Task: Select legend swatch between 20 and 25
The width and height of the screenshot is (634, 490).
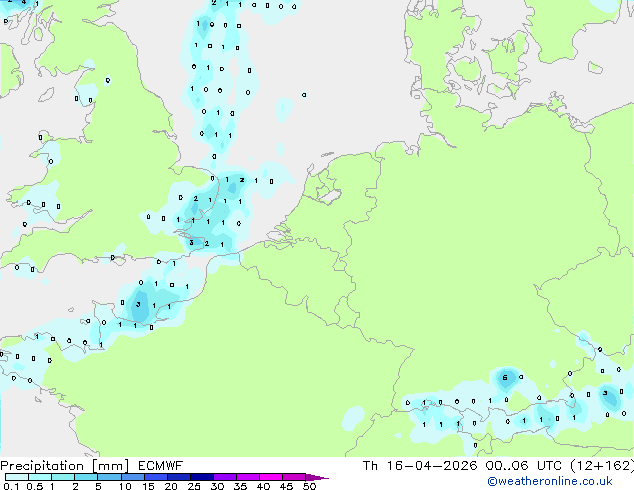Action: pos(178,477)
